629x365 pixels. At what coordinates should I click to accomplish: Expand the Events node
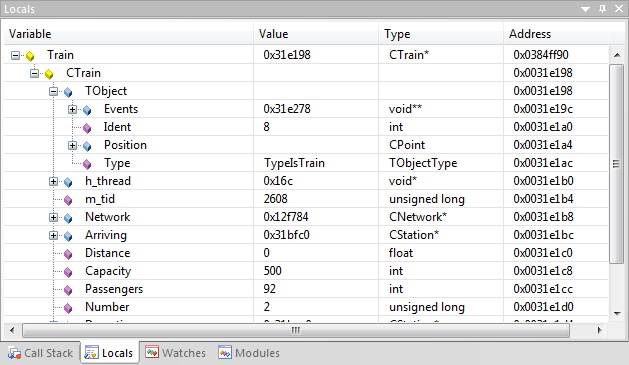pos(72,110)
